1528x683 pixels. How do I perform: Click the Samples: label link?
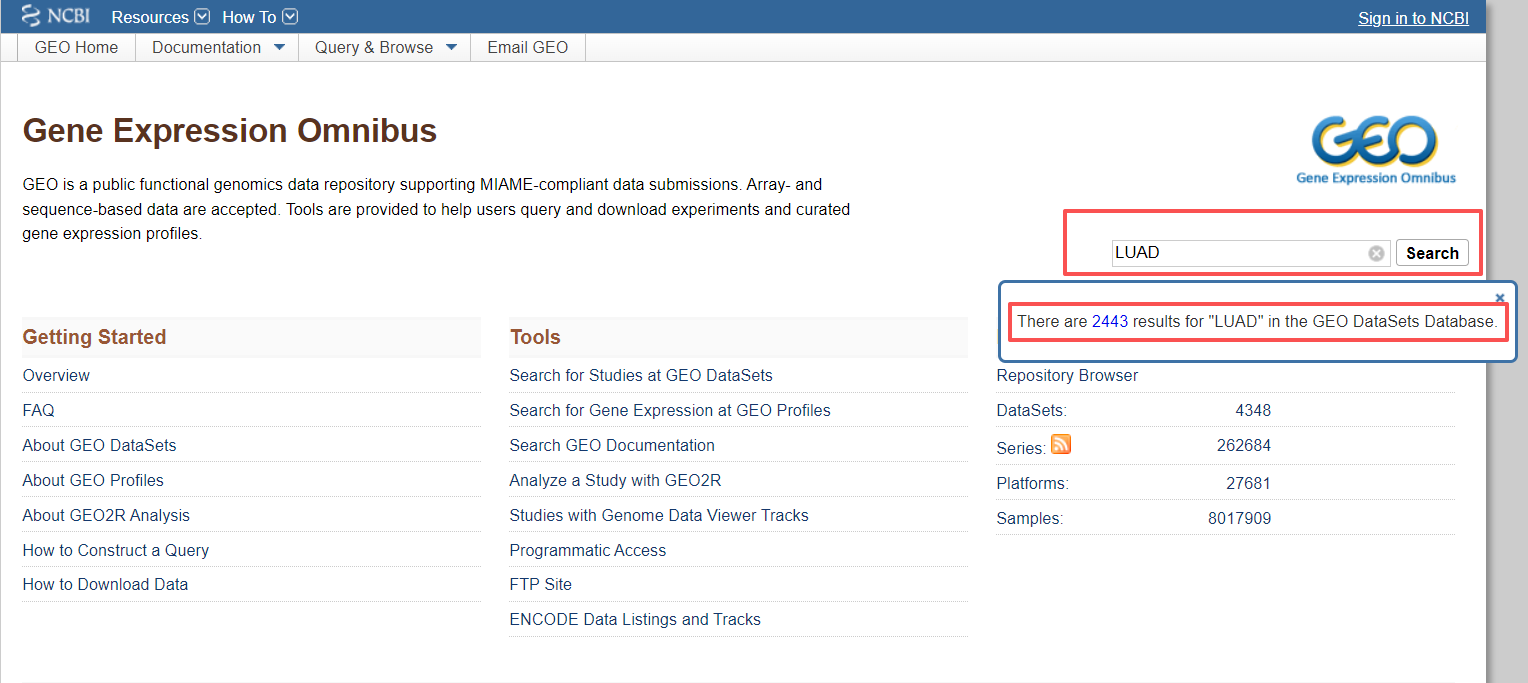point(1030,518)
